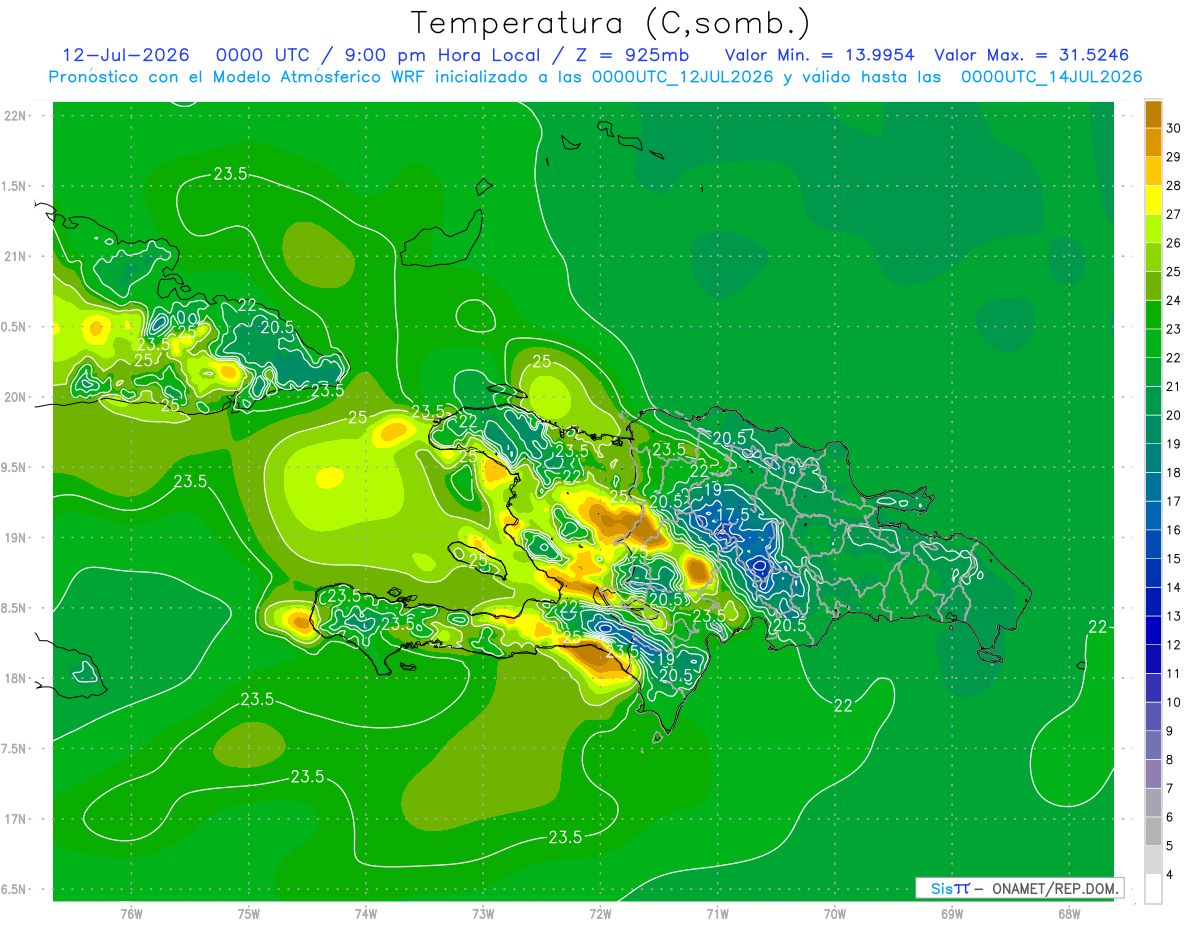Select the 'Valor Max. = 31.5246' value
1200x927 pixels.
(x=1031, y=55)
